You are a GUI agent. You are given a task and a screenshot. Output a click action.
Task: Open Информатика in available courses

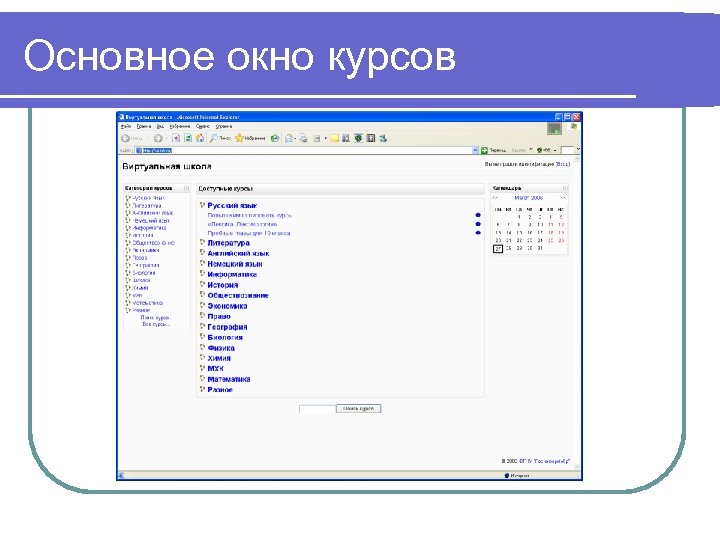click(x=232, y=275)
